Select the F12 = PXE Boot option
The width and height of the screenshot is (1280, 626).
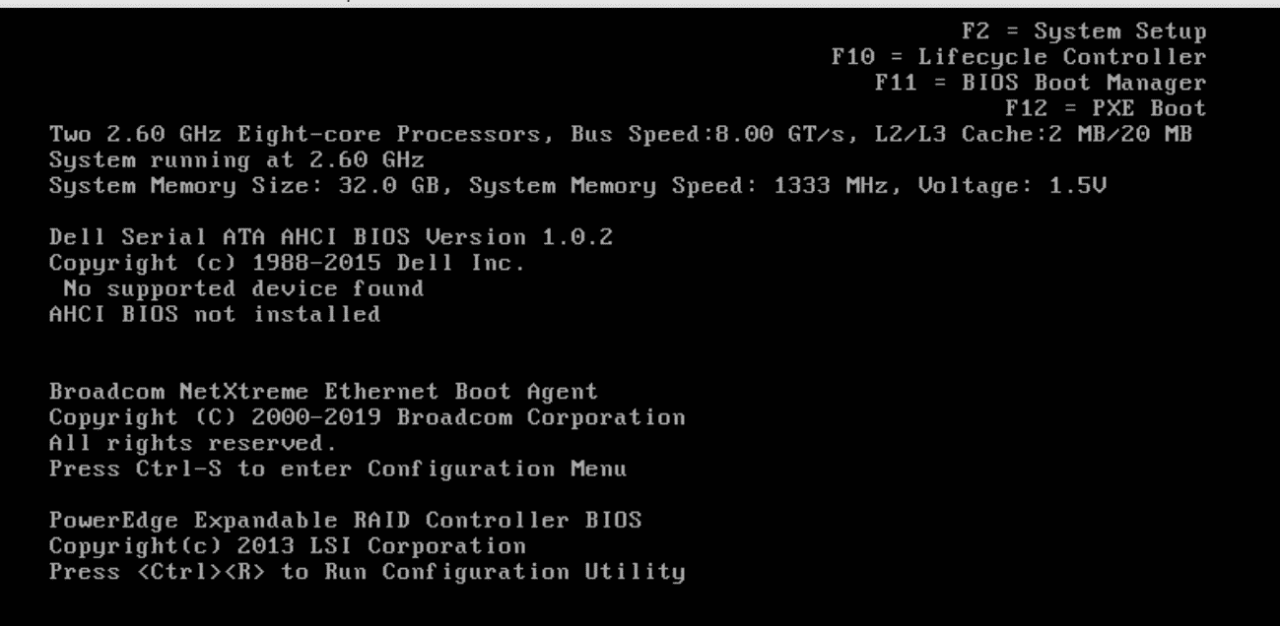click(x=1105, y=108)
